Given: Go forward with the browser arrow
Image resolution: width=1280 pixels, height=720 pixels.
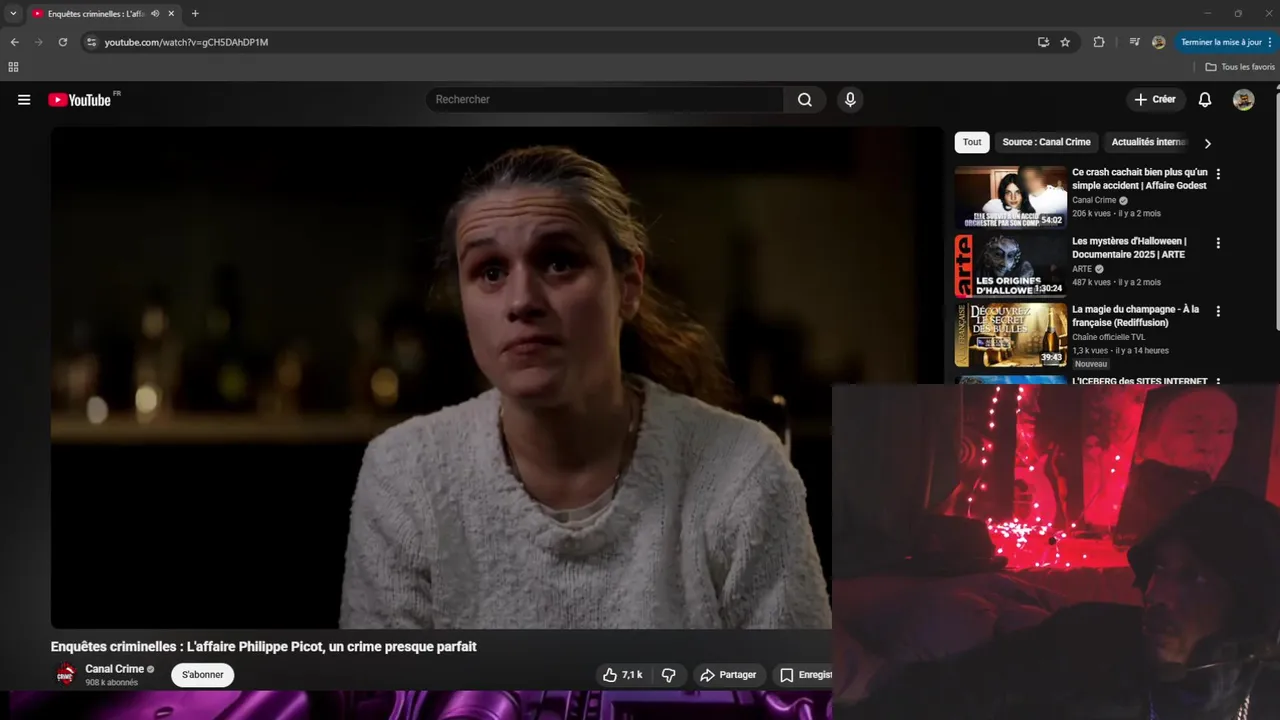Looking at the screenshot, I should pos(38,42).
